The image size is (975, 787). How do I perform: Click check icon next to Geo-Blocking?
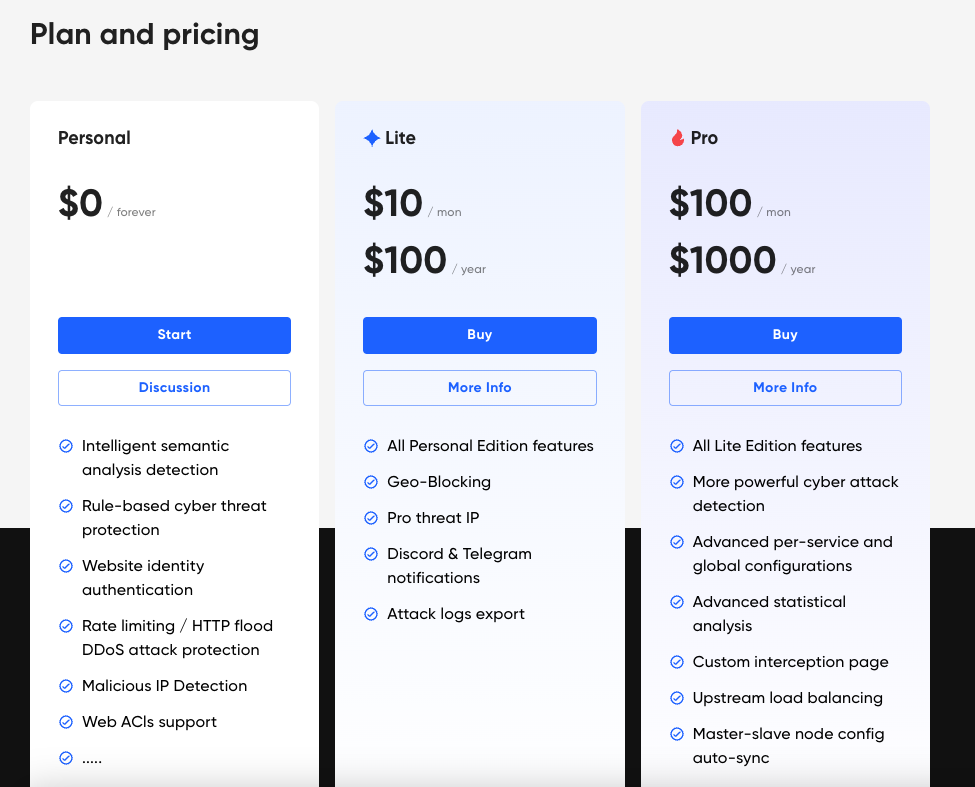coord(371,482)
